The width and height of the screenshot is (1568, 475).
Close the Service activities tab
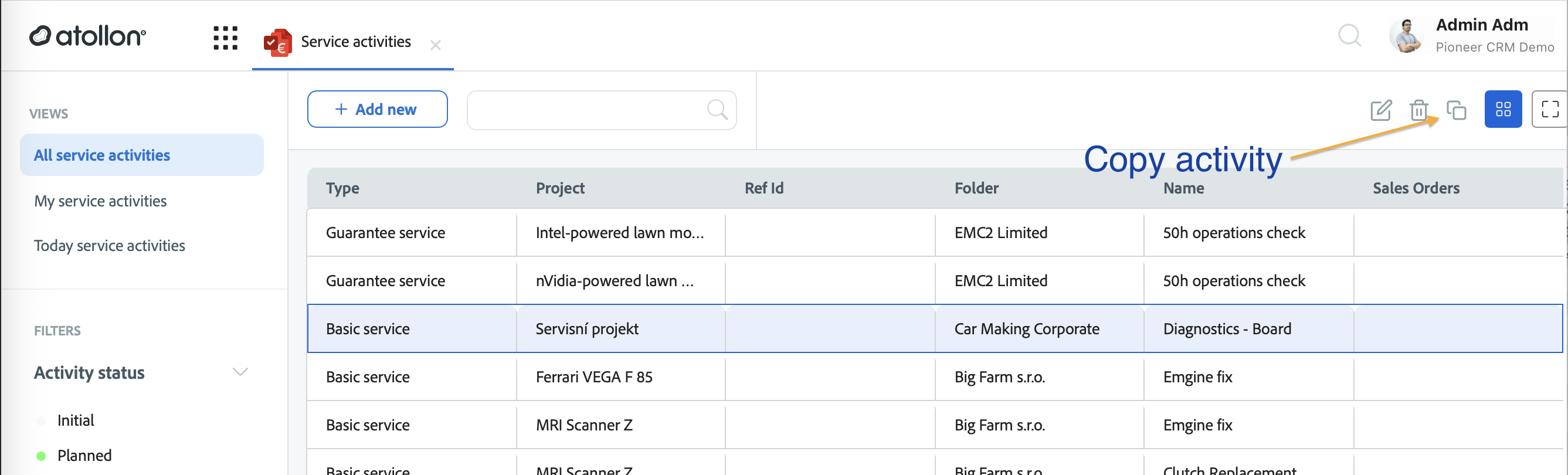tap(435, 45)
